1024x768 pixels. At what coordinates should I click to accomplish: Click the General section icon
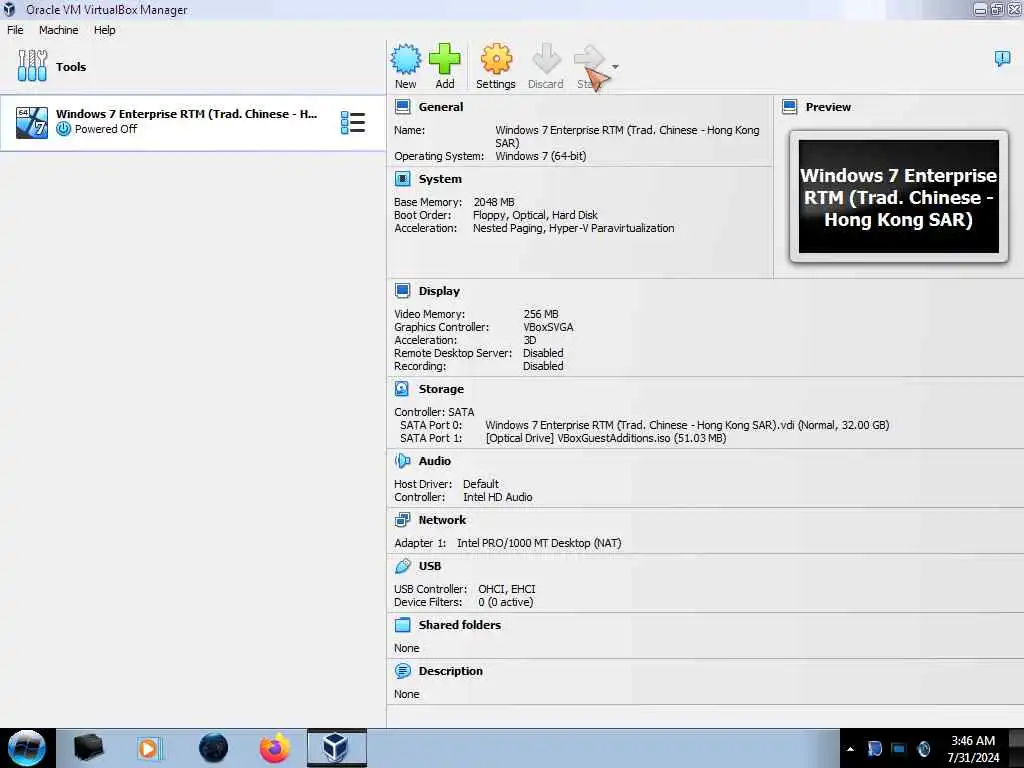403,106
